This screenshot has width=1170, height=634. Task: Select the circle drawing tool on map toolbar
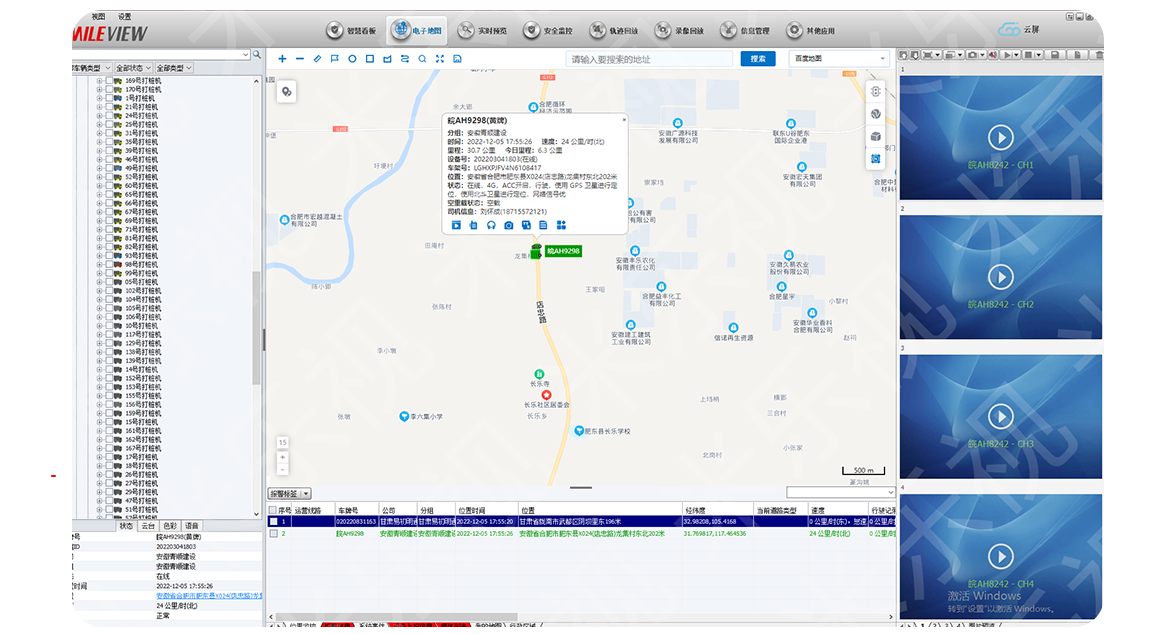pyautogui.click(x=352, y=59)
